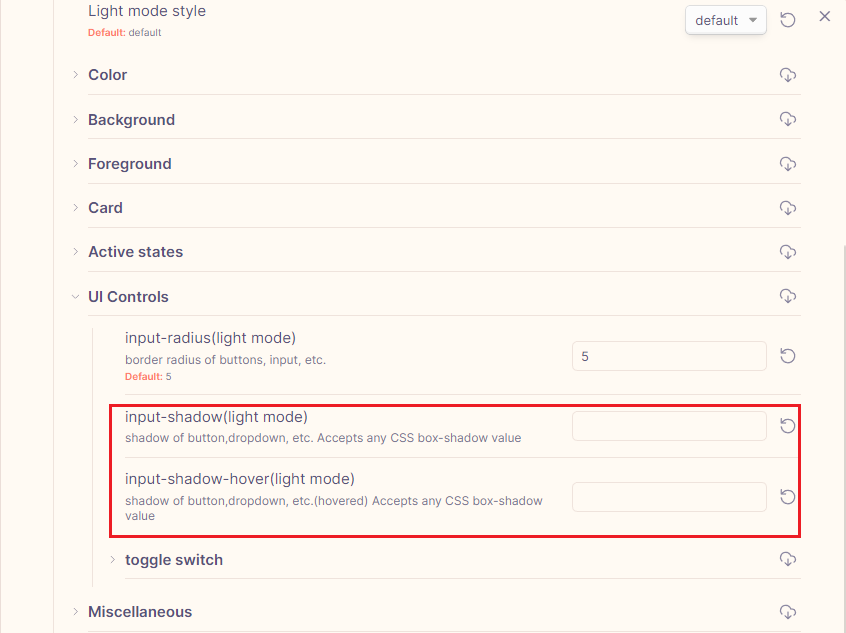This screenshot has width=846, height=633.
Task: Click the cloud download icon for Card
Action: pyautogui.click(x=788, y=207)
